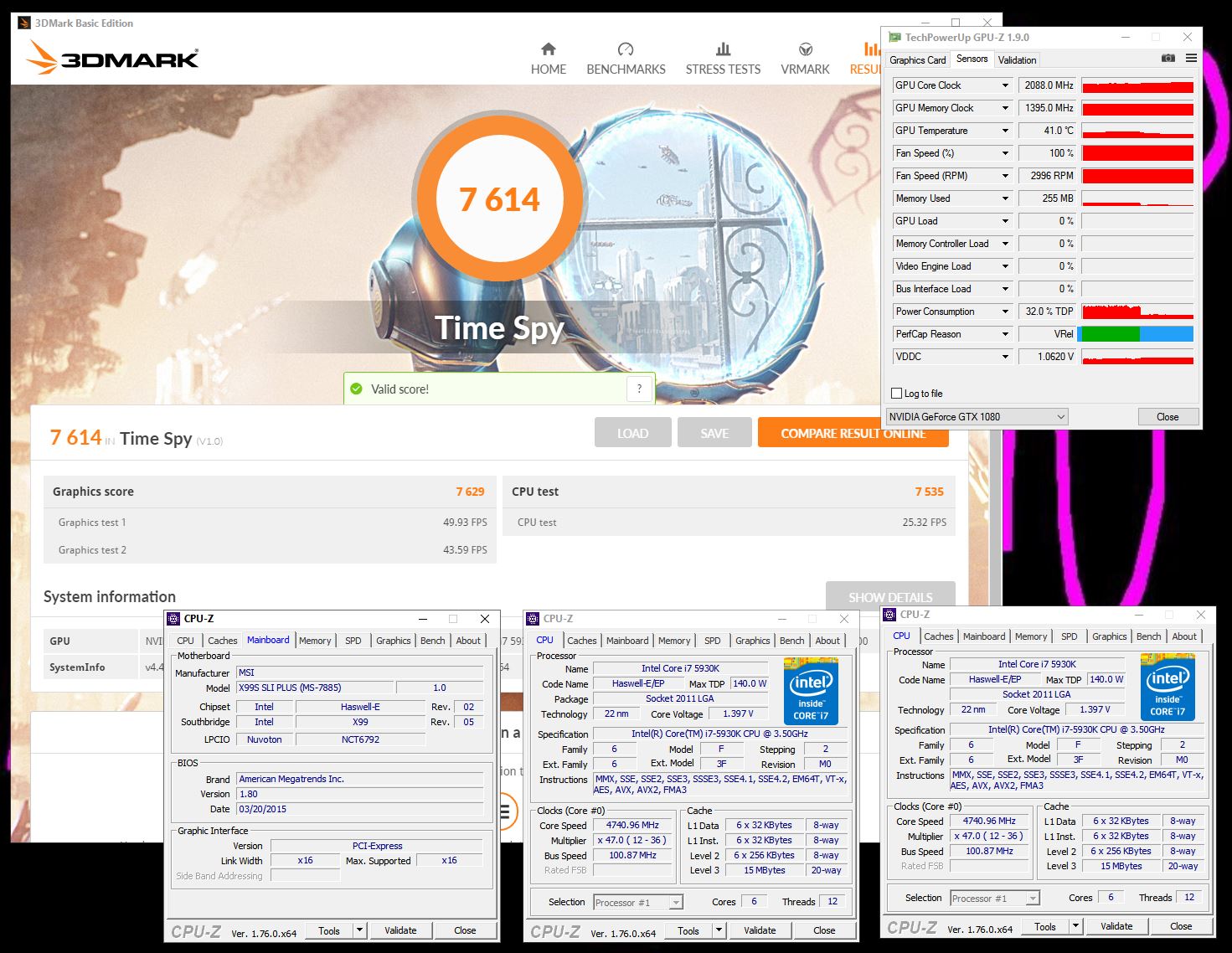Take a GPU-Z screenshot with camera icon

[x=1168, y=59]
